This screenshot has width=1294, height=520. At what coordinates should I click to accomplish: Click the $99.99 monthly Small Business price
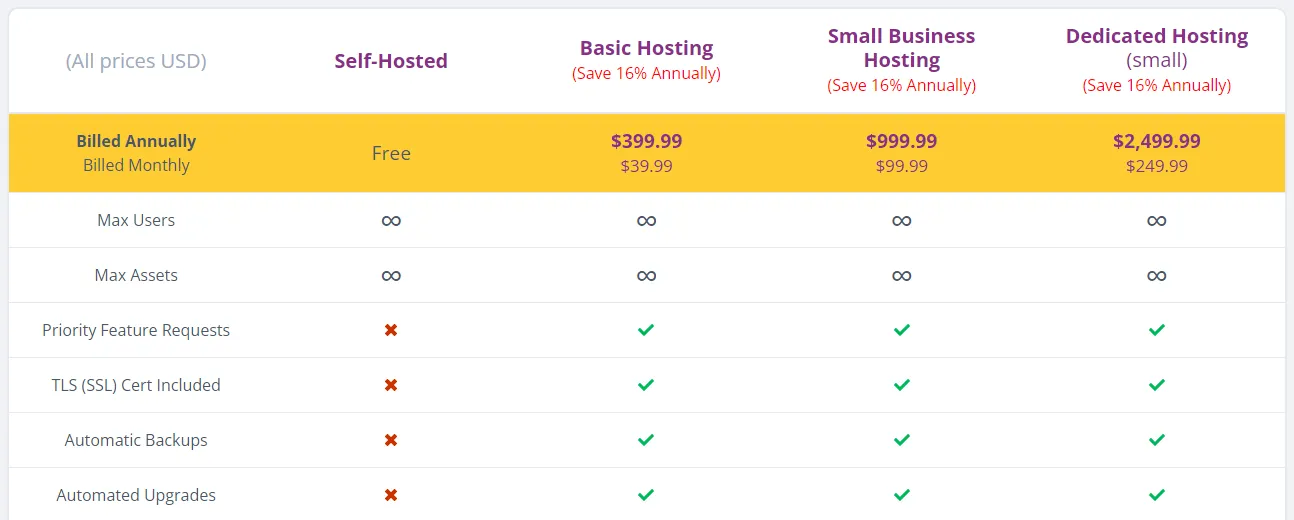point(902,166)
